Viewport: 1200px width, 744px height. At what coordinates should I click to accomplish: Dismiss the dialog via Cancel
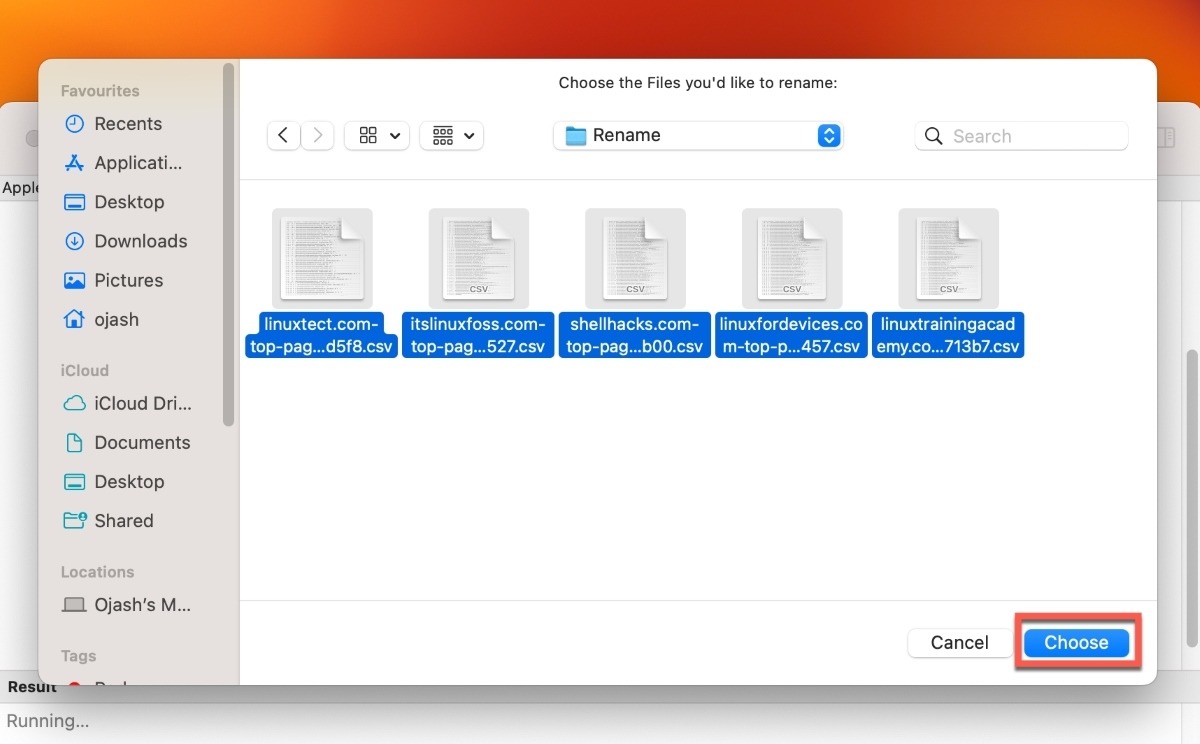click(958, 642)
